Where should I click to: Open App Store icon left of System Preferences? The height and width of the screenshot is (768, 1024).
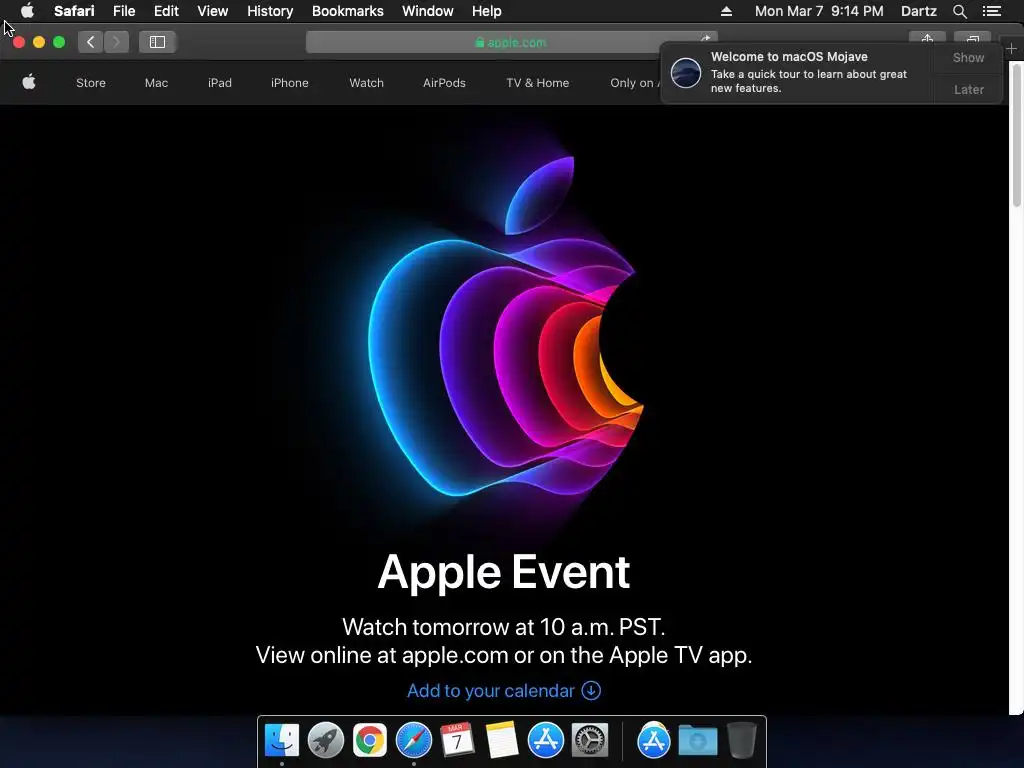coord(545,740)
